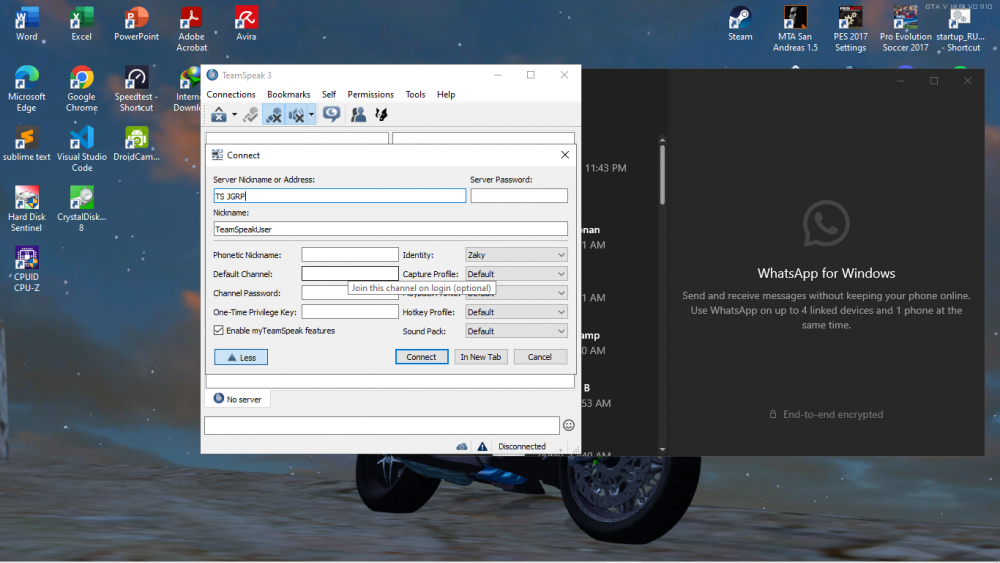Open Hard Disk Sentinel desktop shortcut

click(26, 209)
